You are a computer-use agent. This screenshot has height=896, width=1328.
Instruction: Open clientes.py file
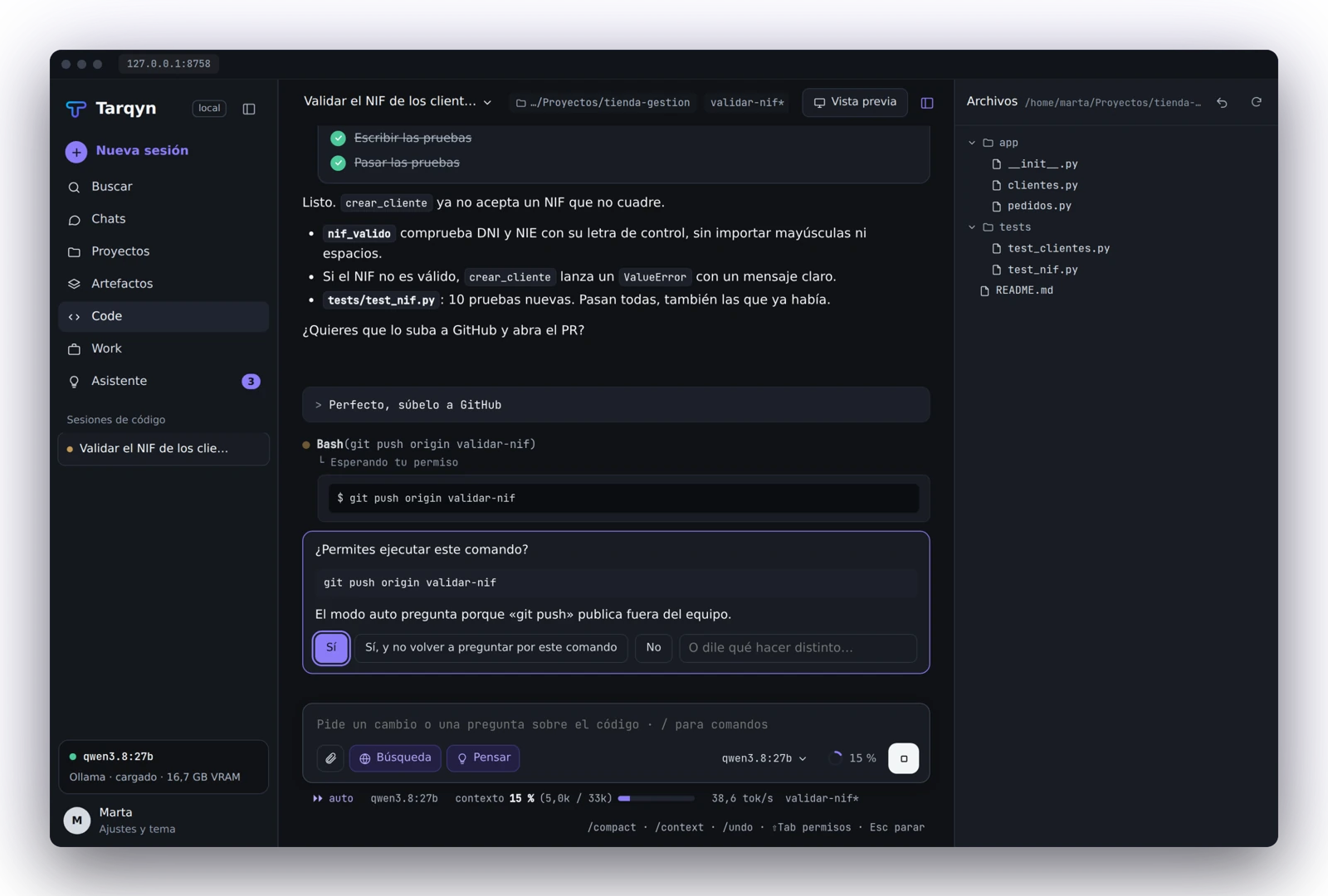click(1042, 186)
